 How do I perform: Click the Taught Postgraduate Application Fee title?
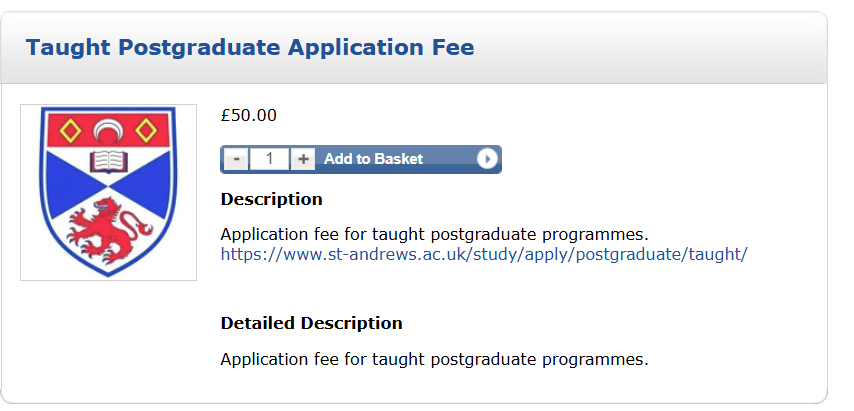250,47
